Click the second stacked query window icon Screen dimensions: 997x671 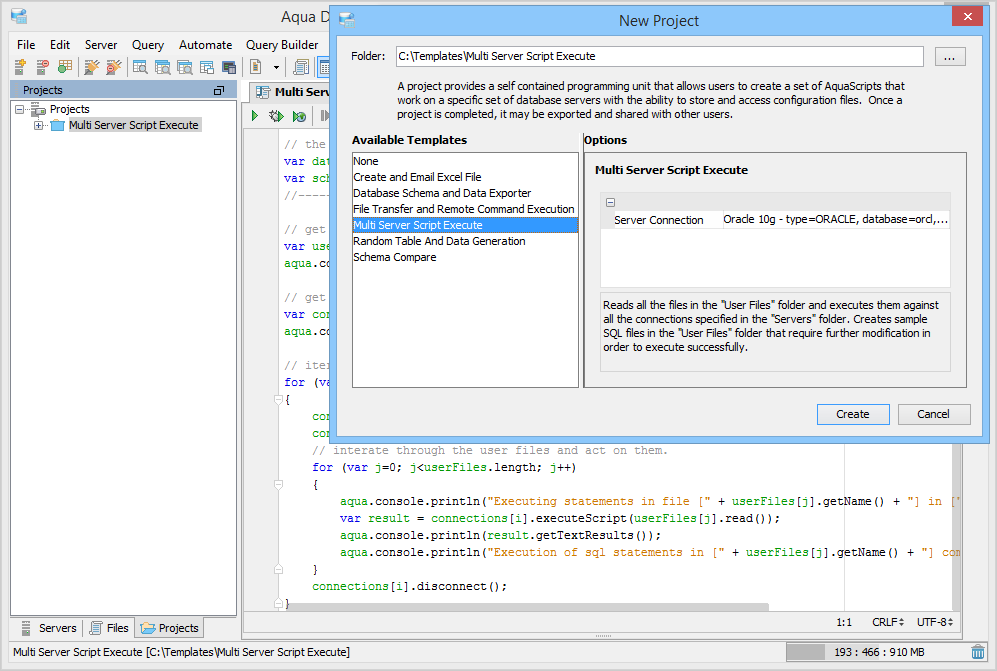coord(162,66)
